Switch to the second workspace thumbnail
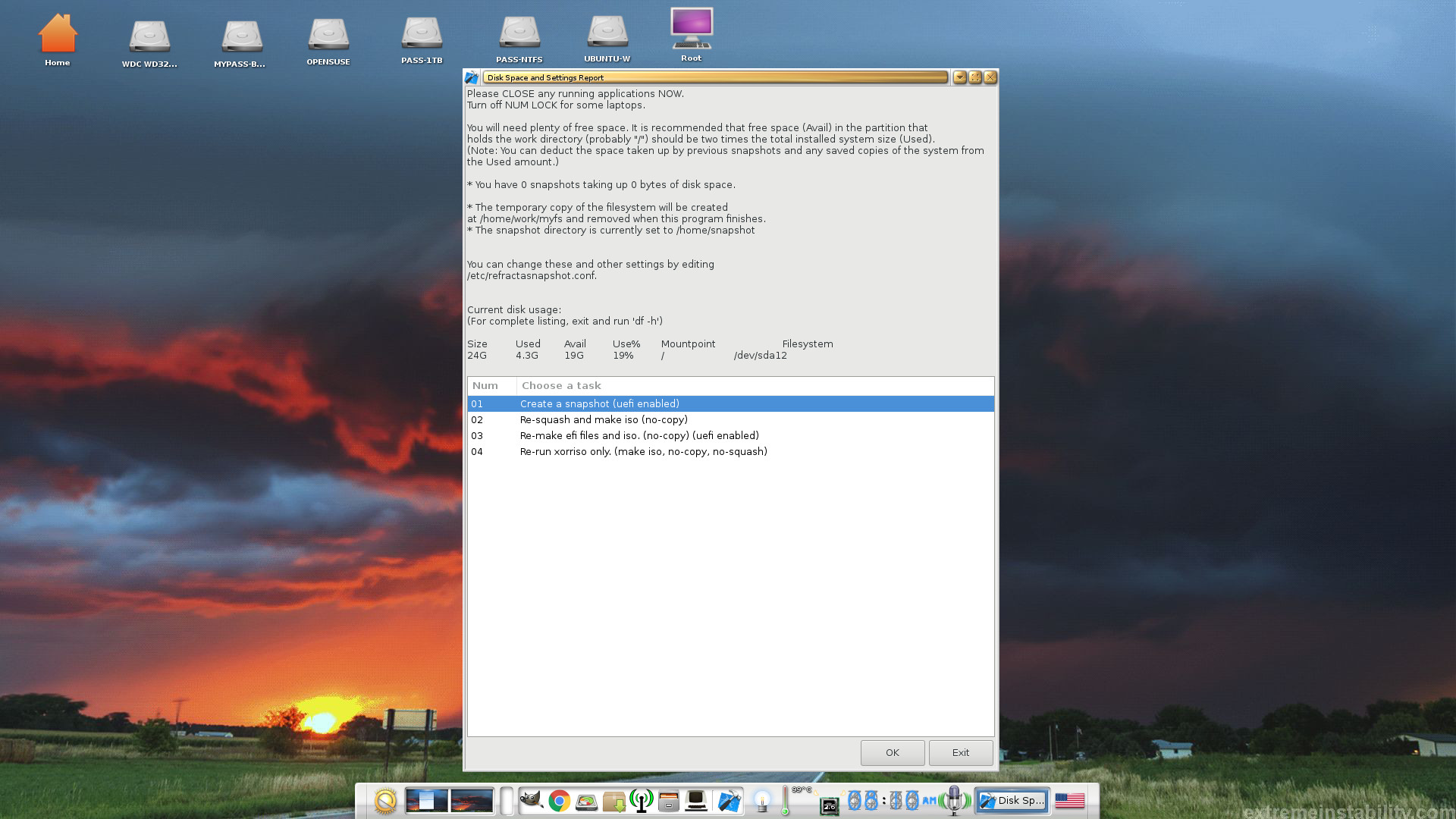The height and width of the screenshot is (819, 1456). pos(471,801)
